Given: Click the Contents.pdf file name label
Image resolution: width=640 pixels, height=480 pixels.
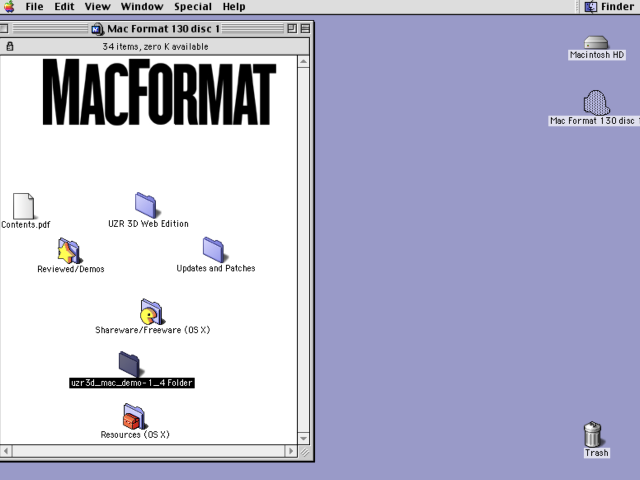Looking at the screenshot, I should 26,224.
